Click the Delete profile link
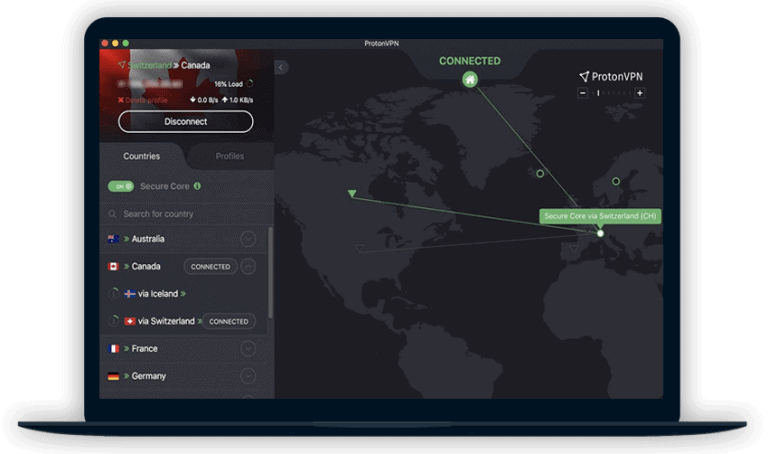The height and width of the screenshot is (454, 768). click(143, 100)
